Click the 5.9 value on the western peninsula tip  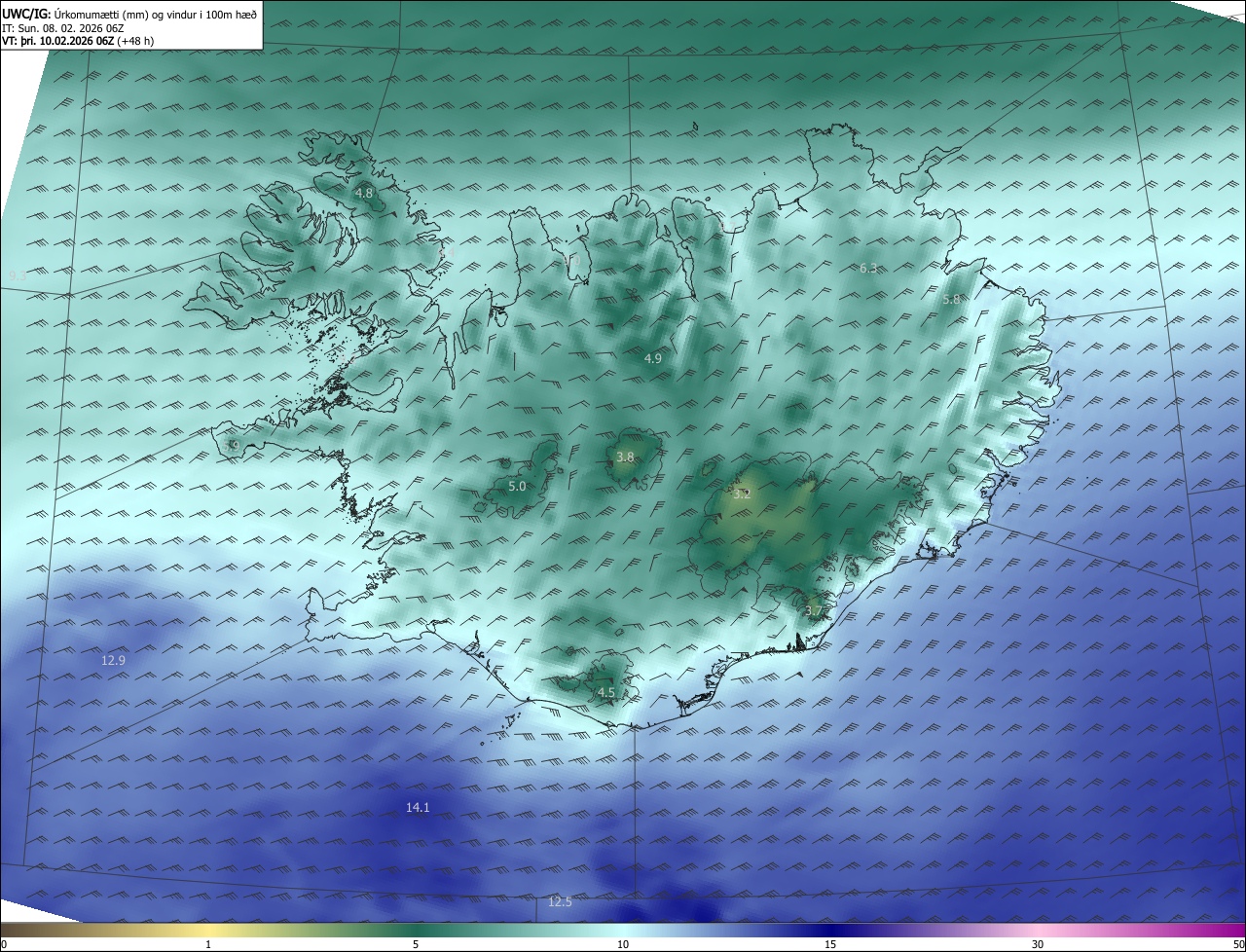click(x=231, y=445)
